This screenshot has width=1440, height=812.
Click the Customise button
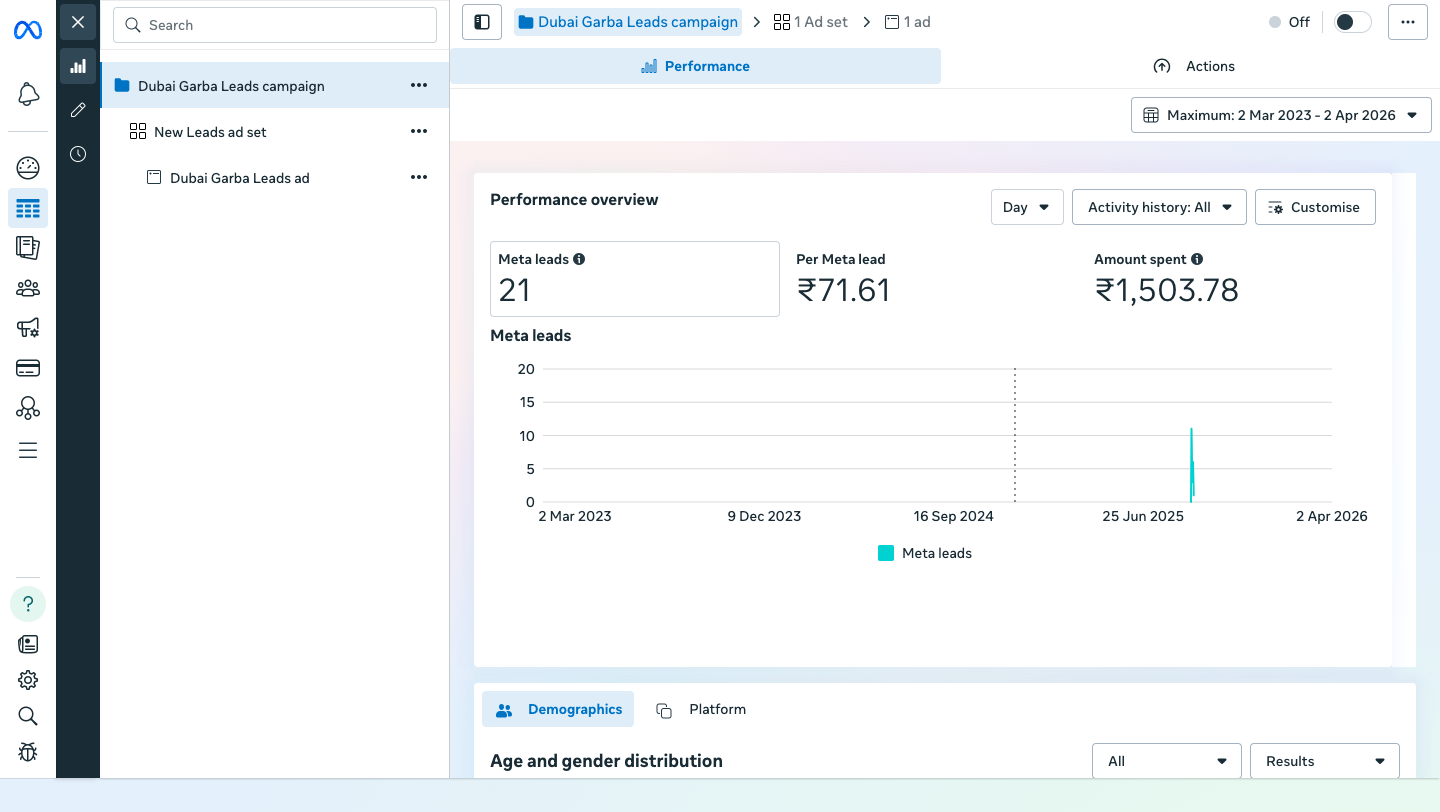[1315, 207]
